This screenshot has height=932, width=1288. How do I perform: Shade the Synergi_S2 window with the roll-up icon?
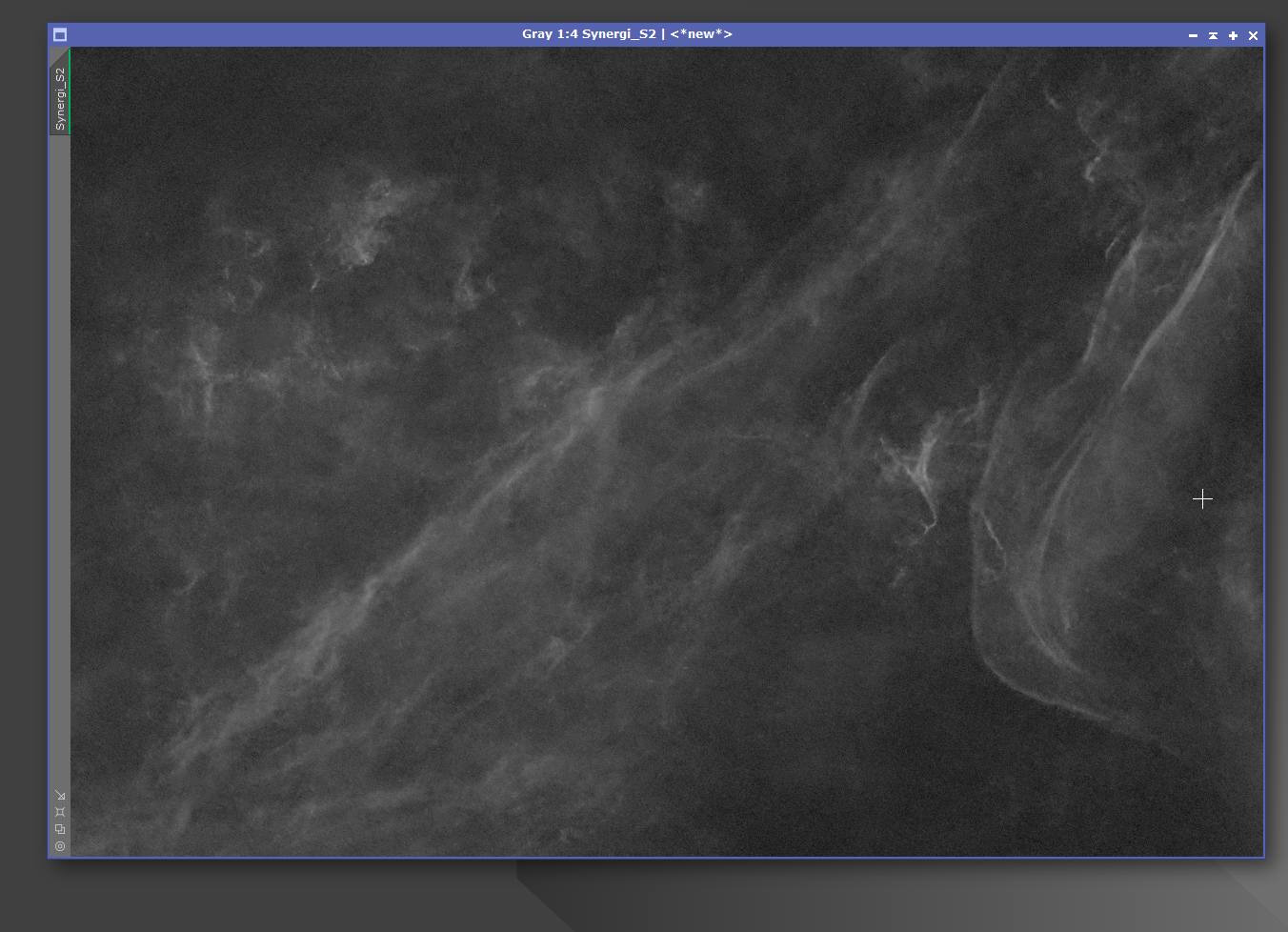[1213, 35]
